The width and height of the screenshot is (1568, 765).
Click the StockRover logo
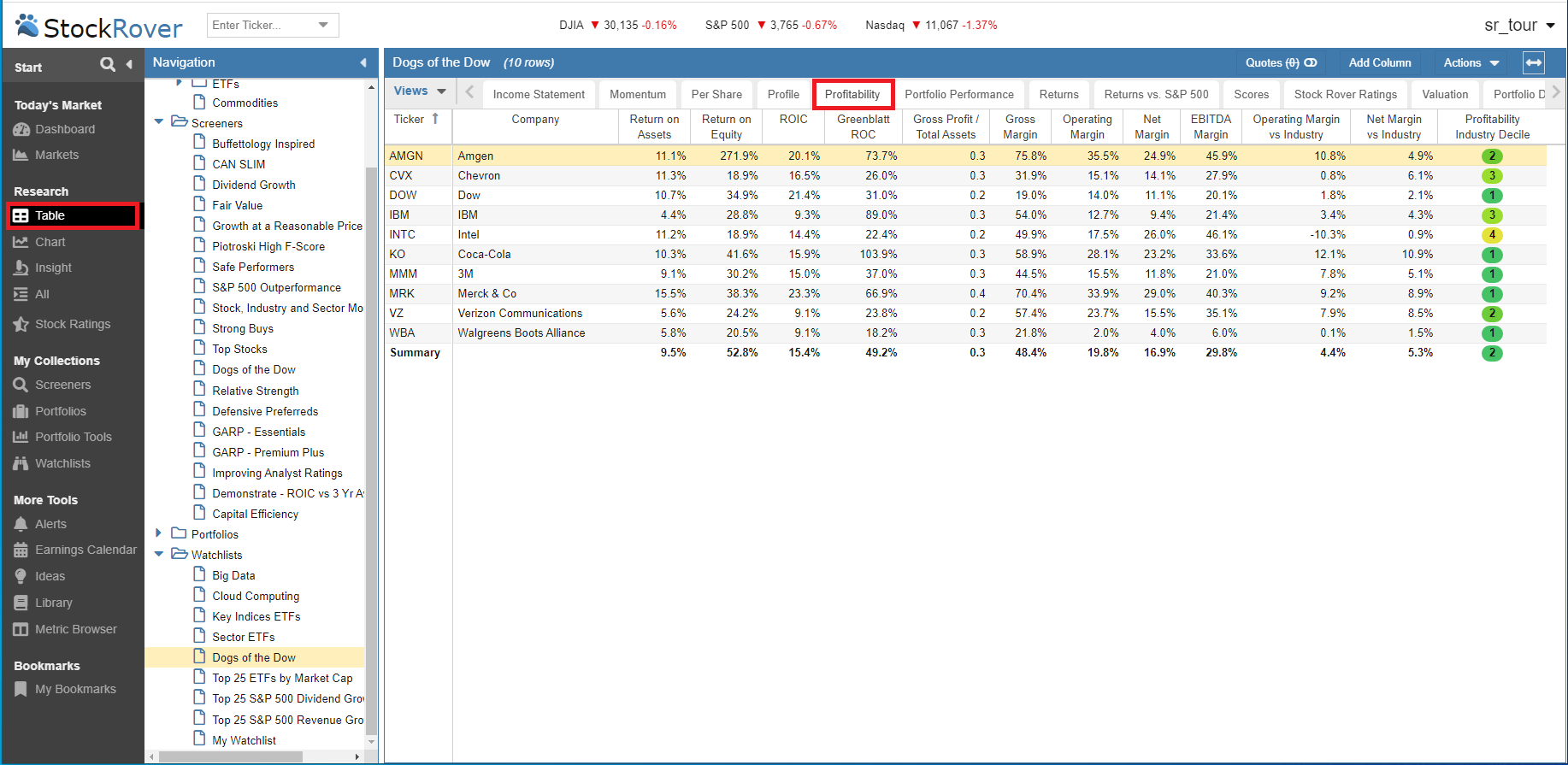99,26
